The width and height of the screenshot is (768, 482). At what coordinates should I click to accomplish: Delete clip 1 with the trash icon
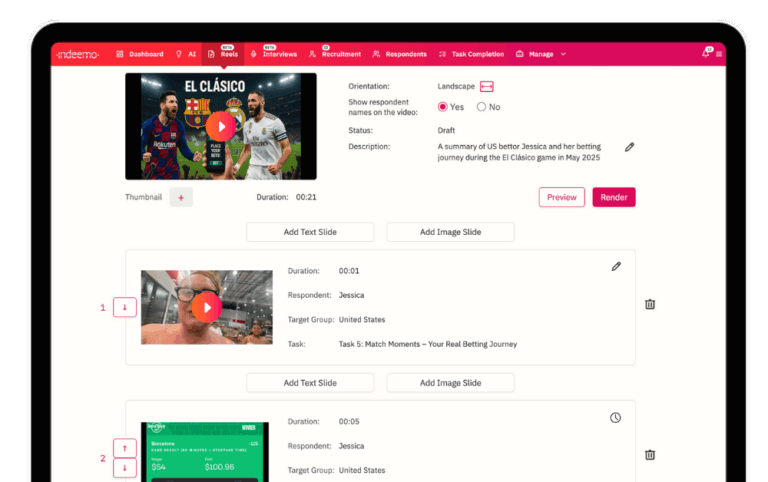650,304
